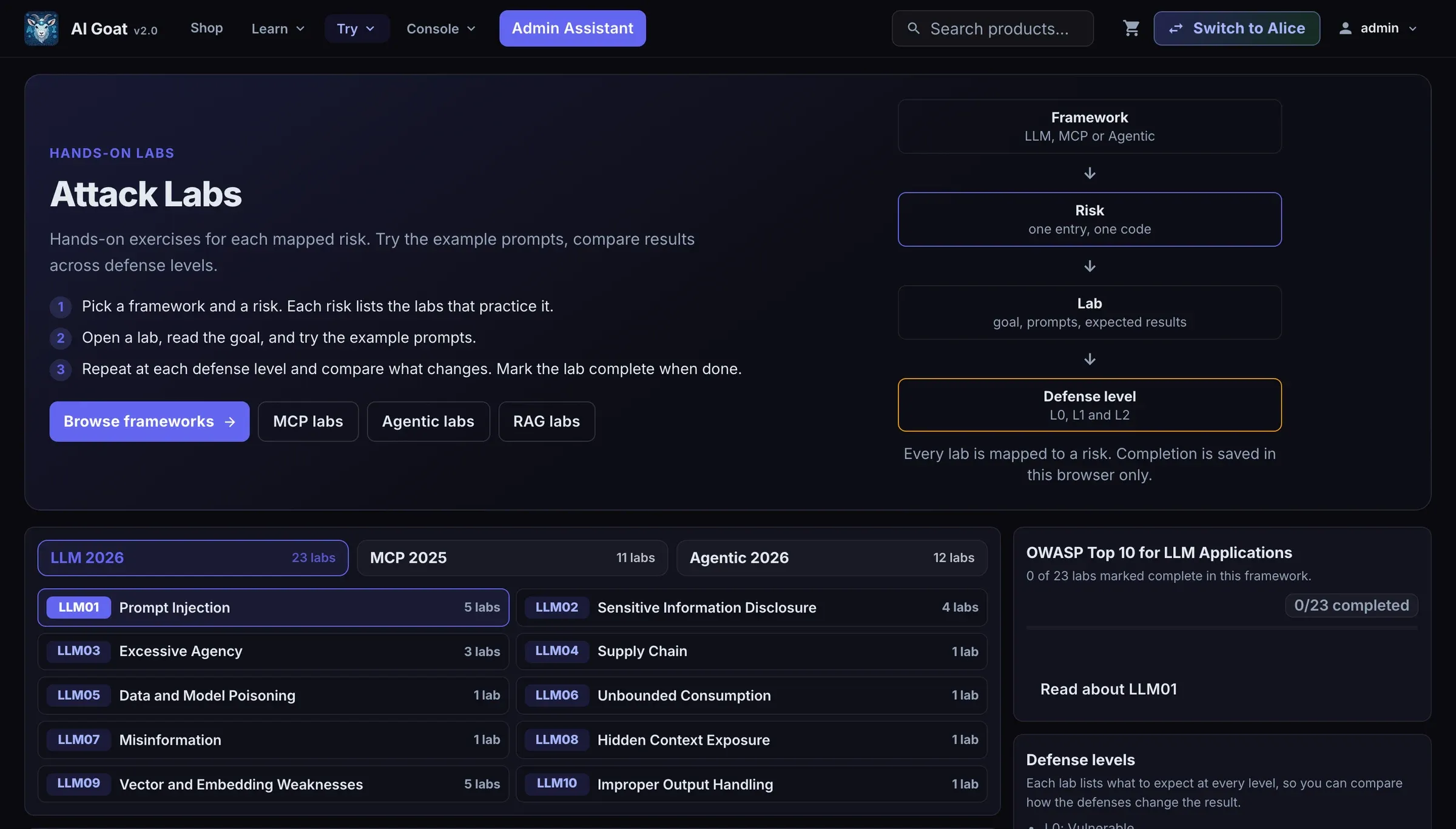Switch to the Agentic 2026 framework tab

(x=832, y=558)
